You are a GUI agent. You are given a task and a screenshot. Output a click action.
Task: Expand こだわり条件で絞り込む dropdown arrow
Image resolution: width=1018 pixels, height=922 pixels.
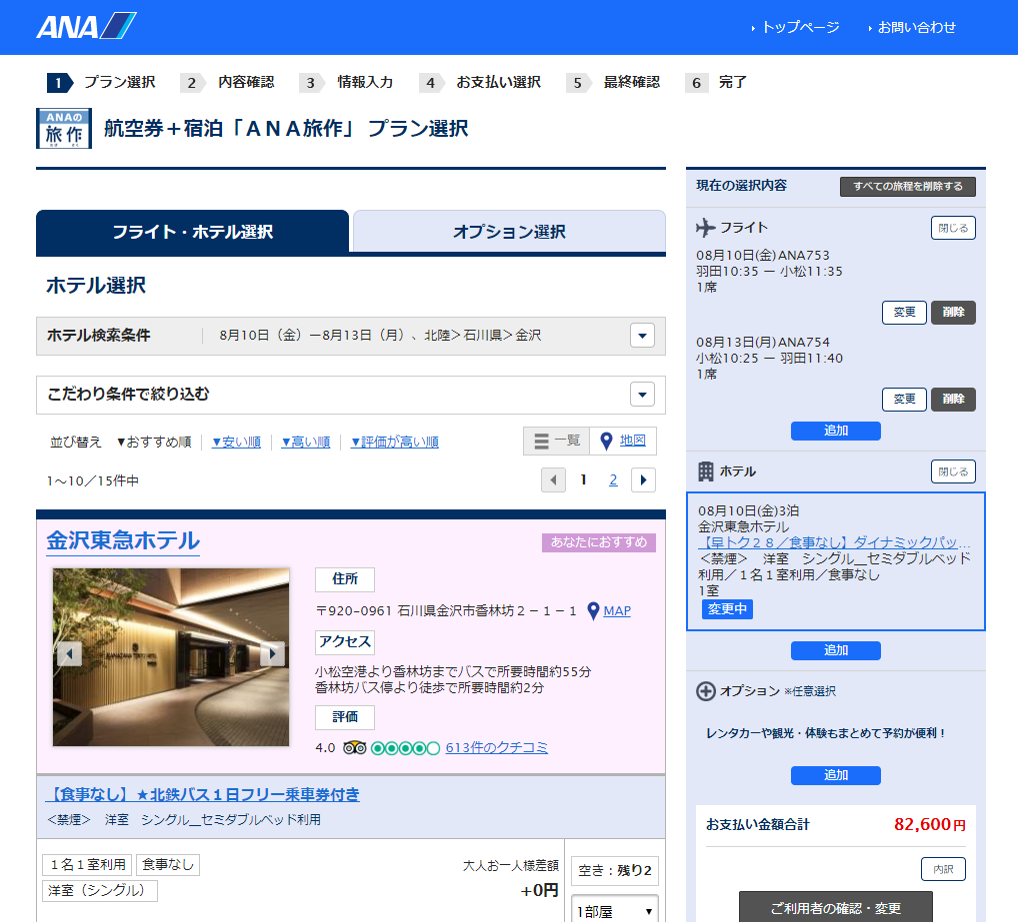point(642,394)
